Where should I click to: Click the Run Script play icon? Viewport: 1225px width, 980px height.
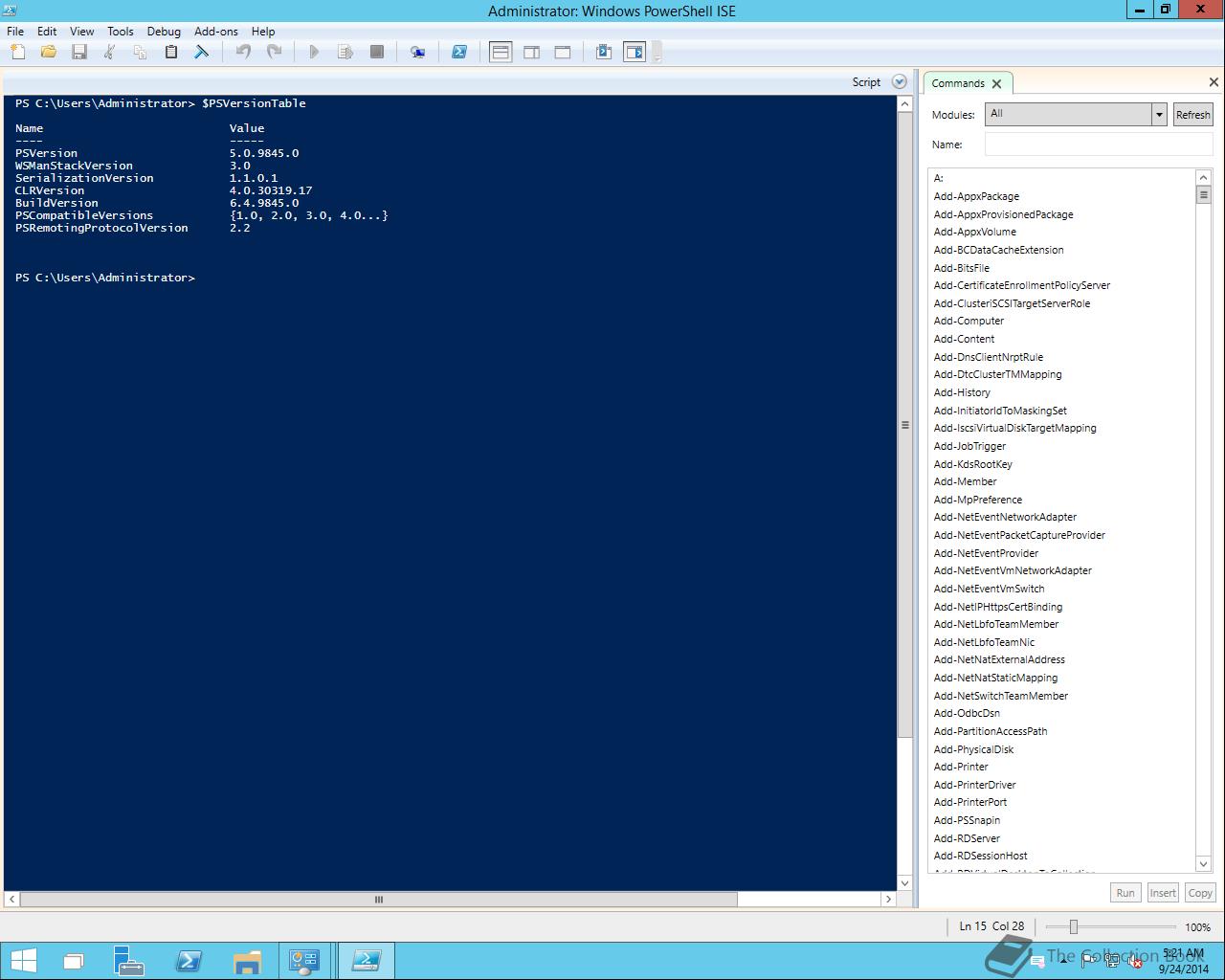click(x=314, y=52)
